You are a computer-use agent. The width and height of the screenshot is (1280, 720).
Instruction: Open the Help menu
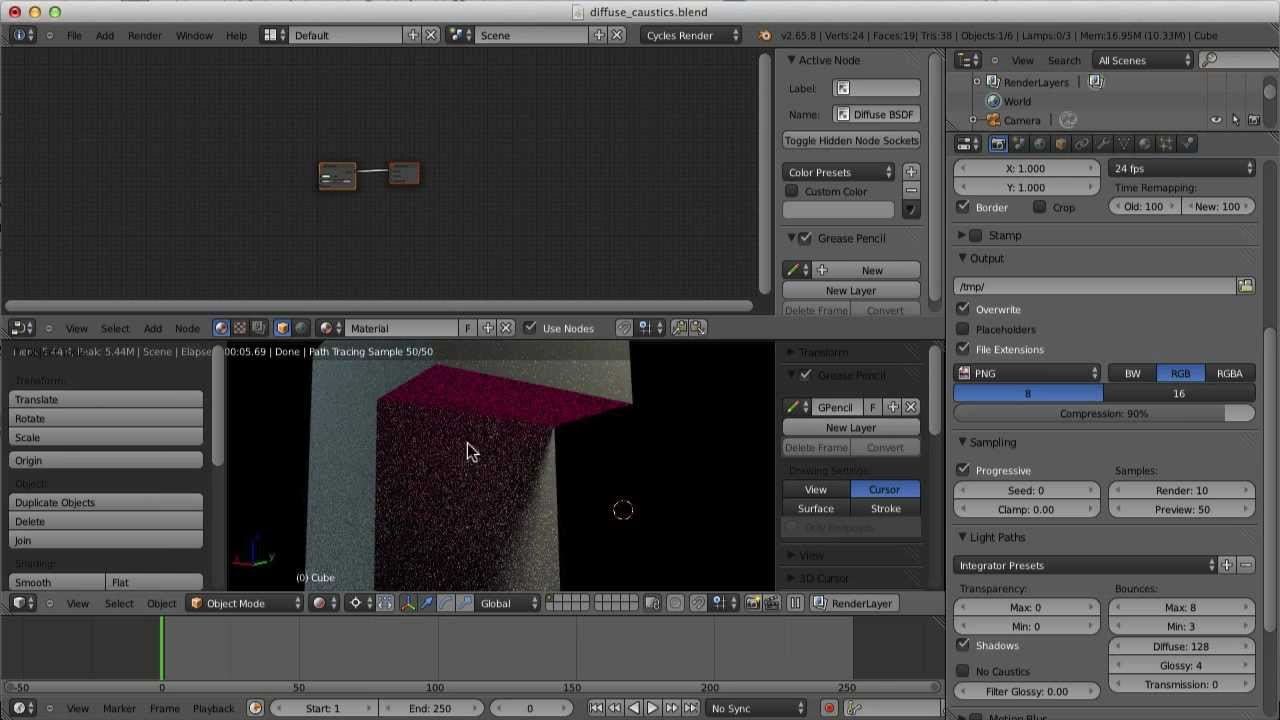(236, 35)
